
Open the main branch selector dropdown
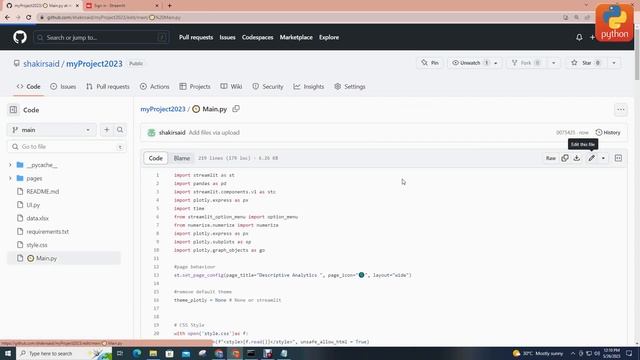(52, 130)
